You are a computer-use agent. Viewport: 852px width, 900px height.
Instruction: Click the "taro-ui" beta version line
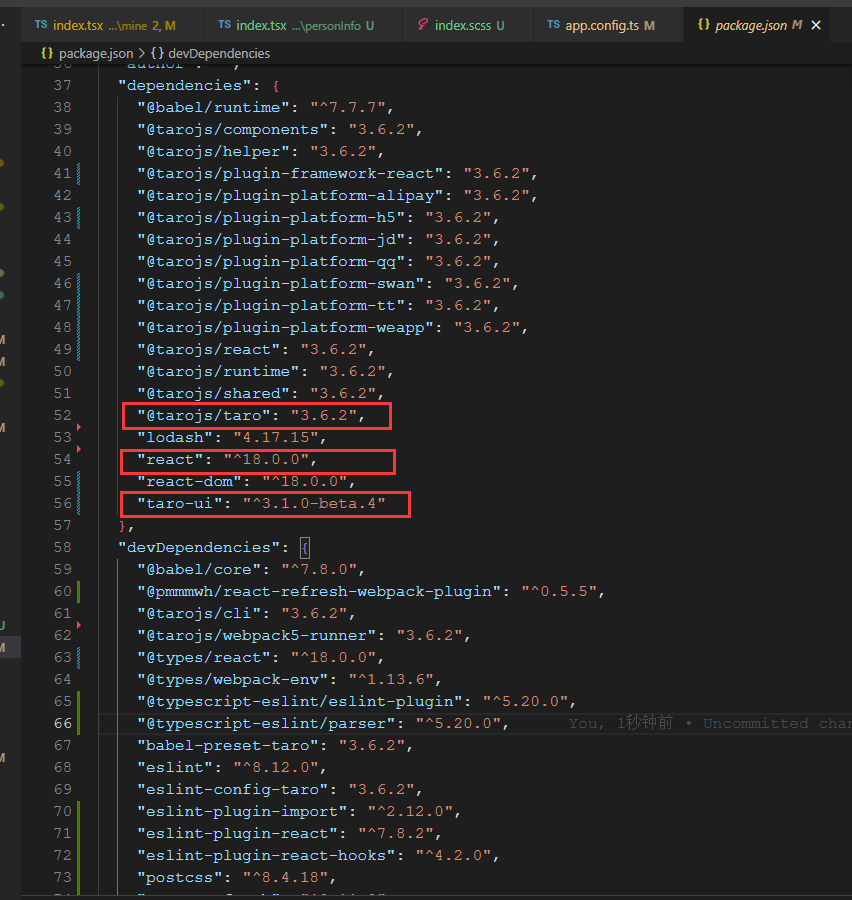point(261,503)
